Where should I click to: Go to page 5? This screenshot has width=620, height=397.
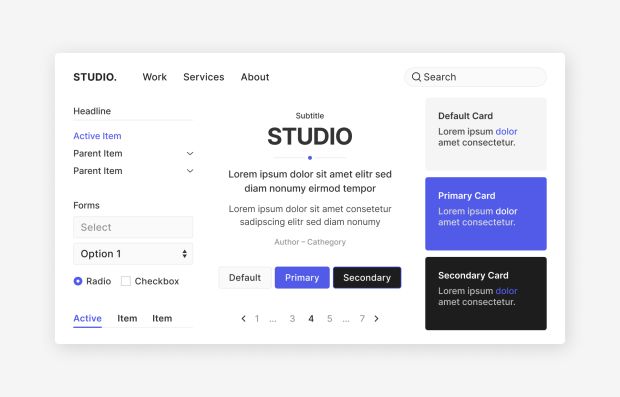click(329, 319)
